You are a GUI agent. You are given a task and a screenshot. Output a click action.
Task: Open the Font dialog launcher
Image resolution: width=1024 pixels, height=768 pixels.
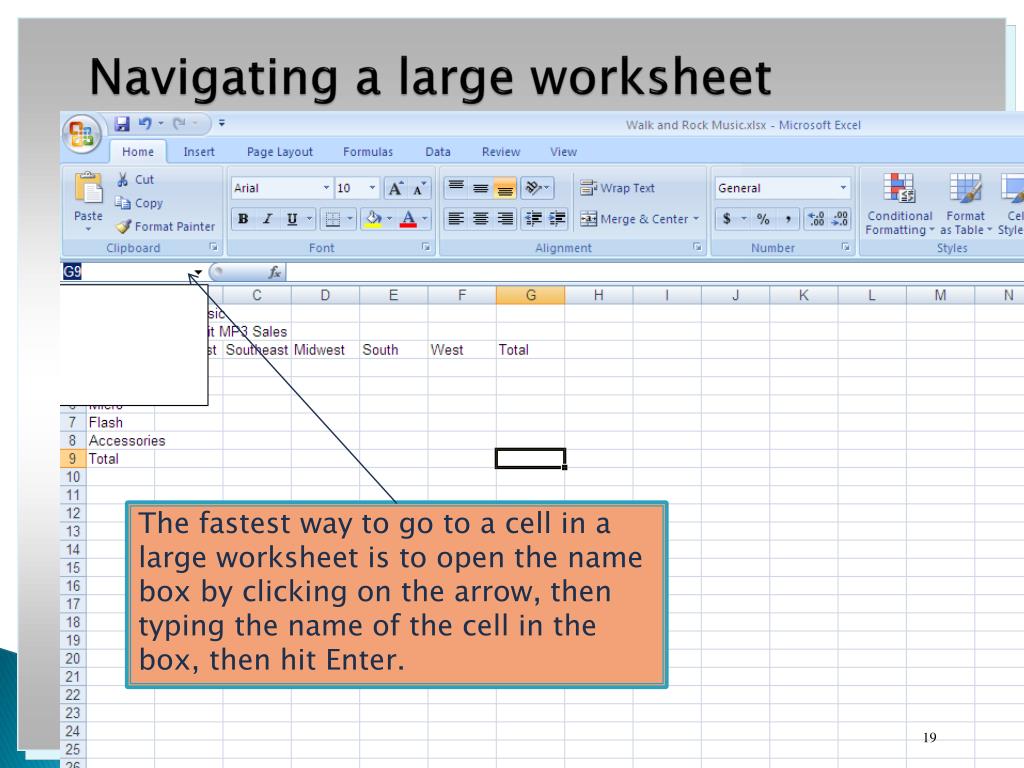(426, 247)
